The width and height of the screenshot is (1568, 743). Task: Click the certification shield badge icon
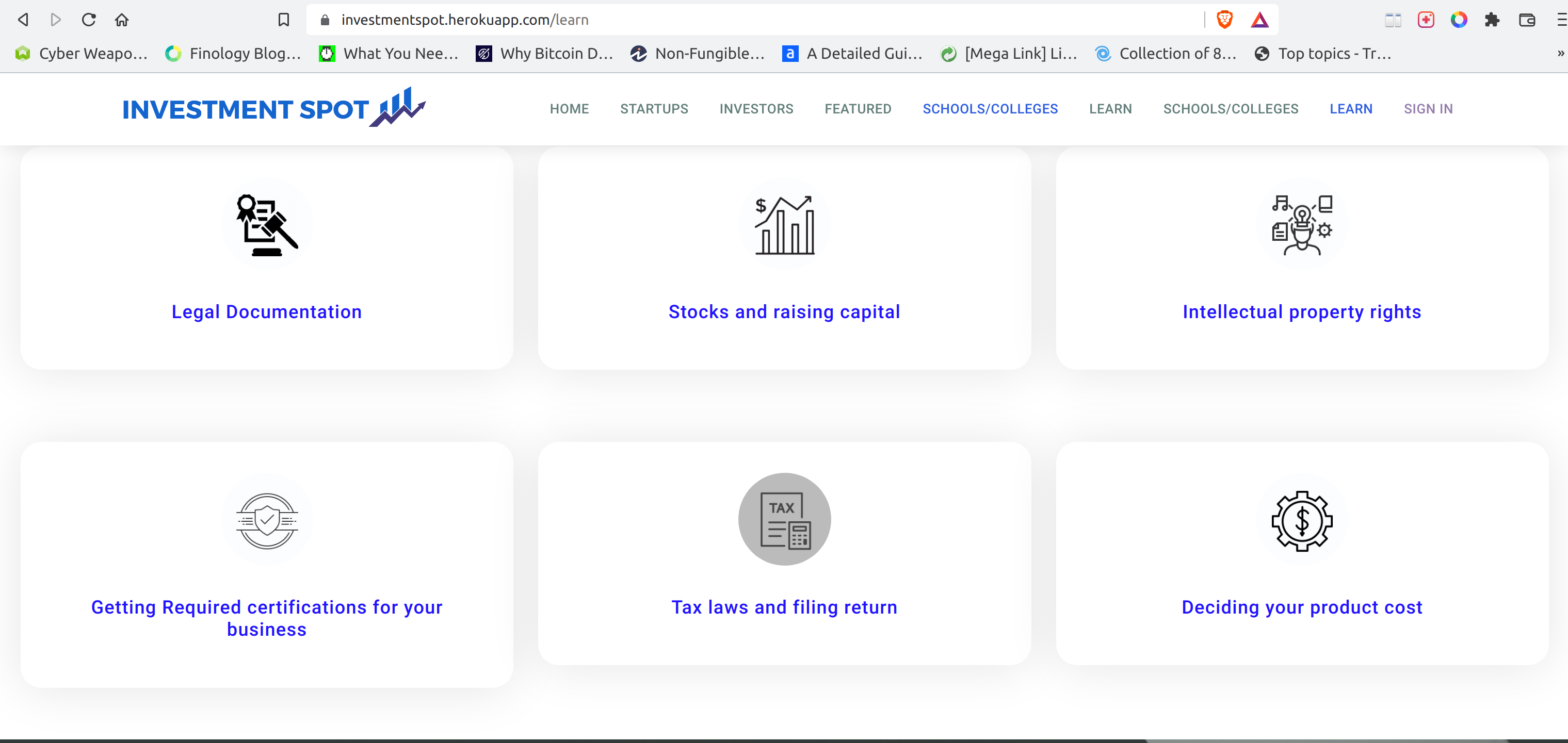(x=267, y=520)
